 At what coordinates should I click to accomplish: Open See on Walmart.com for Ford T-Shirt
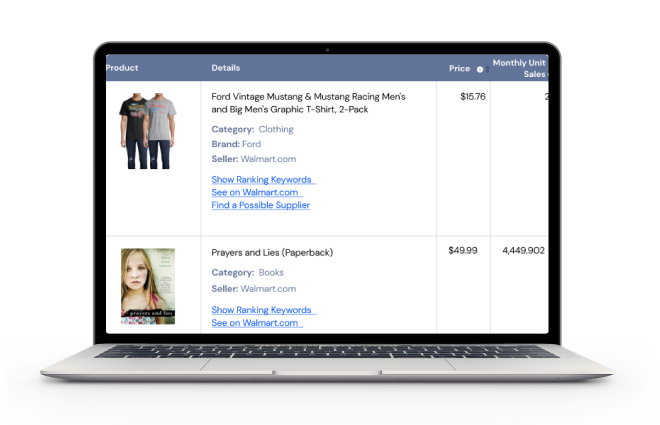click(257, 192)
